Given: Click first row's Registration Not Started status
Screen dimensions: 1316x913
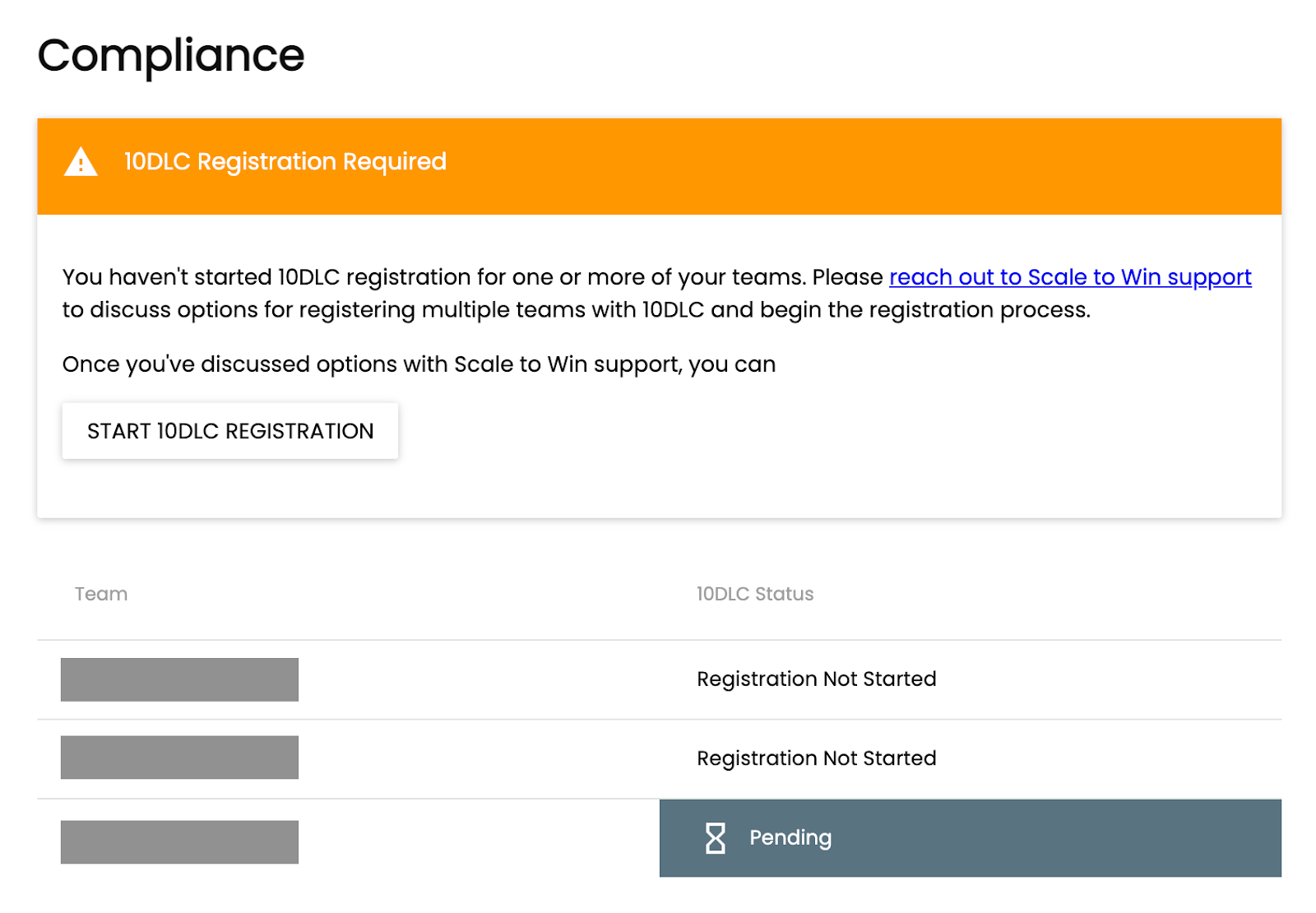Looking at the screenshot, I should [x=816, y=679].
